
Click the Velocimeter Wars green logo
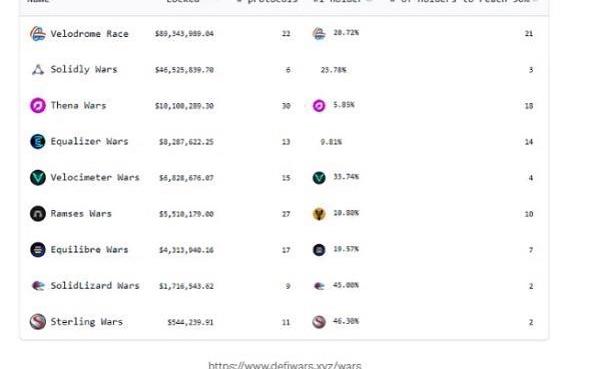click(x=38, y=178)
